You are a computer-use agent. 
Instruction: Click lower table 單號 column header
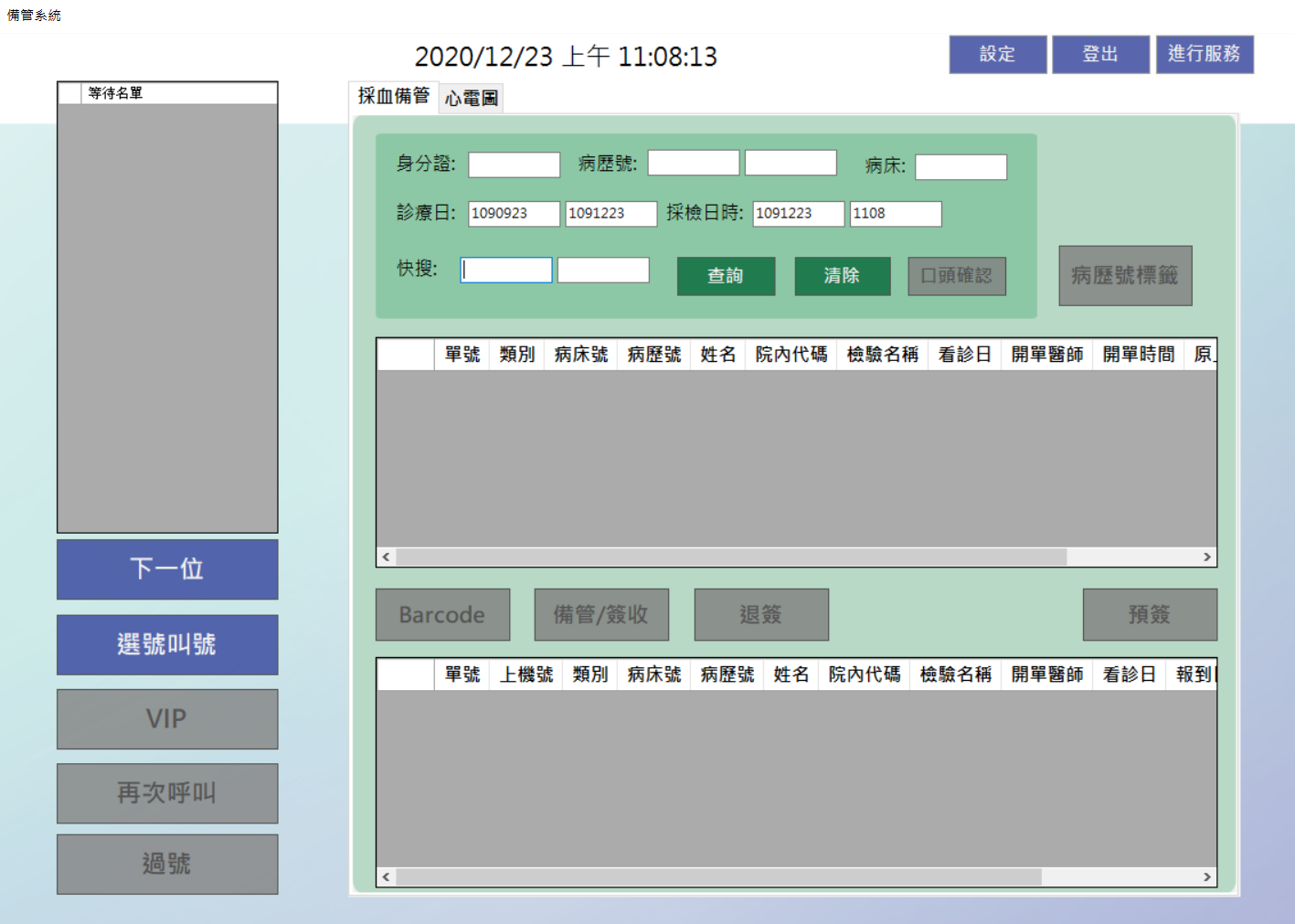[x=462, y=674]
